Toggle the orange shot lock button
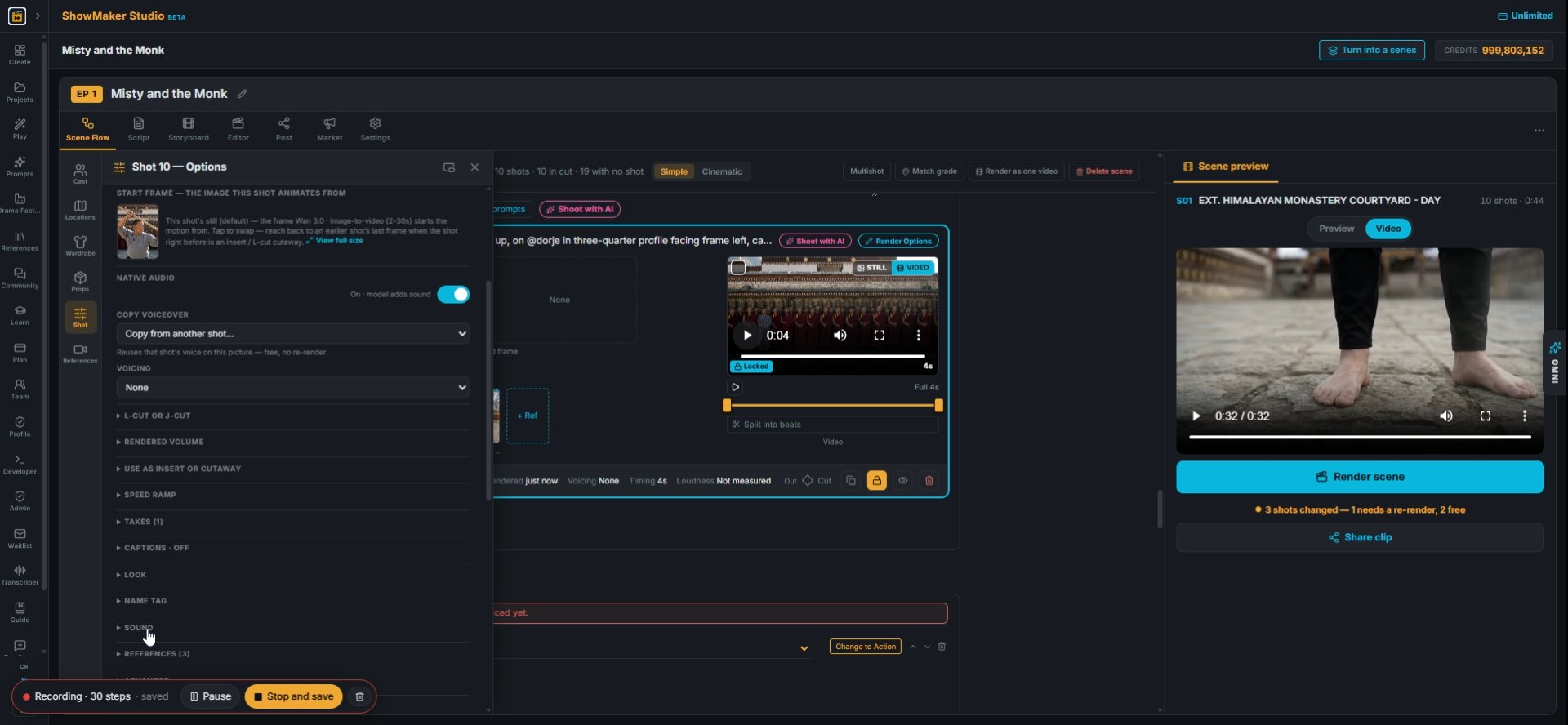 click(x=876, y=481)
